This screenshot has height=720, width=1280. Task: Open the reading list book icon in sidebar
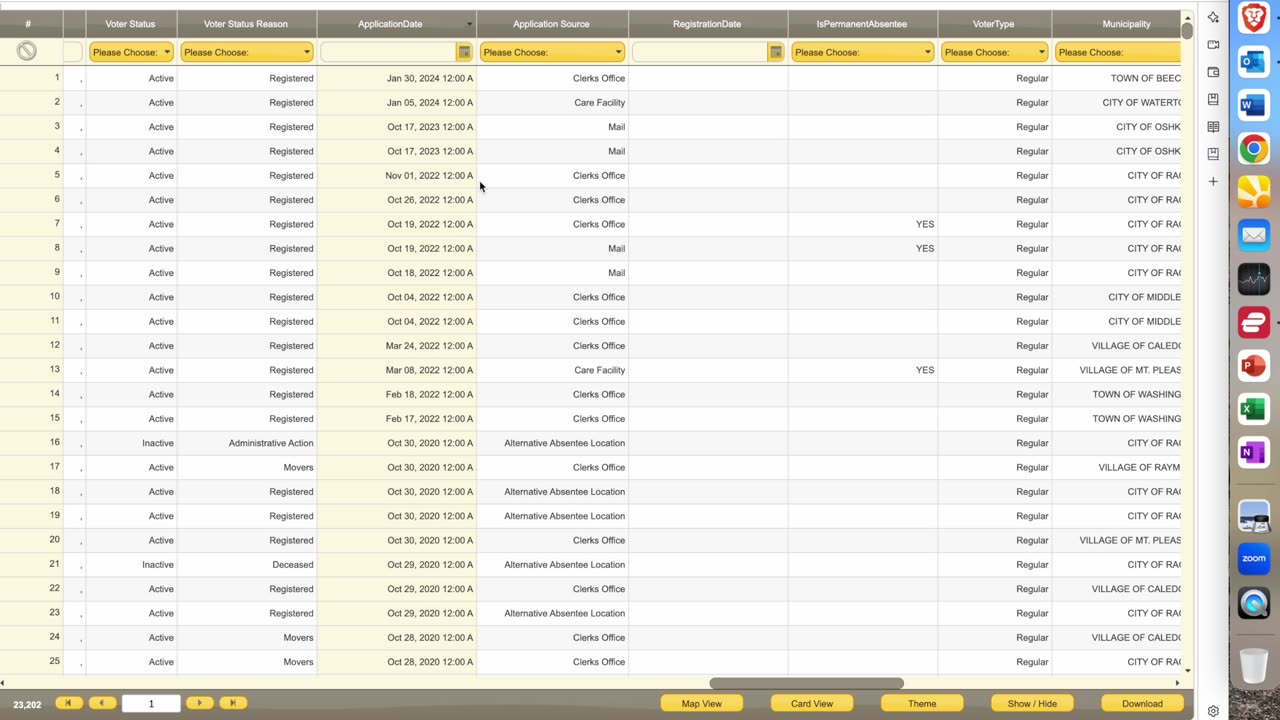coord(1213,127)
